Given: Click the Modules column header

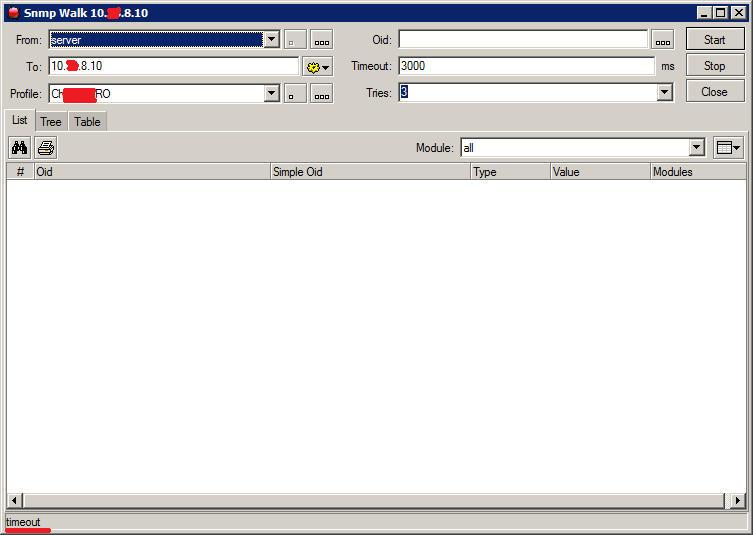Looking at the screenshot, I should point(699,171).
